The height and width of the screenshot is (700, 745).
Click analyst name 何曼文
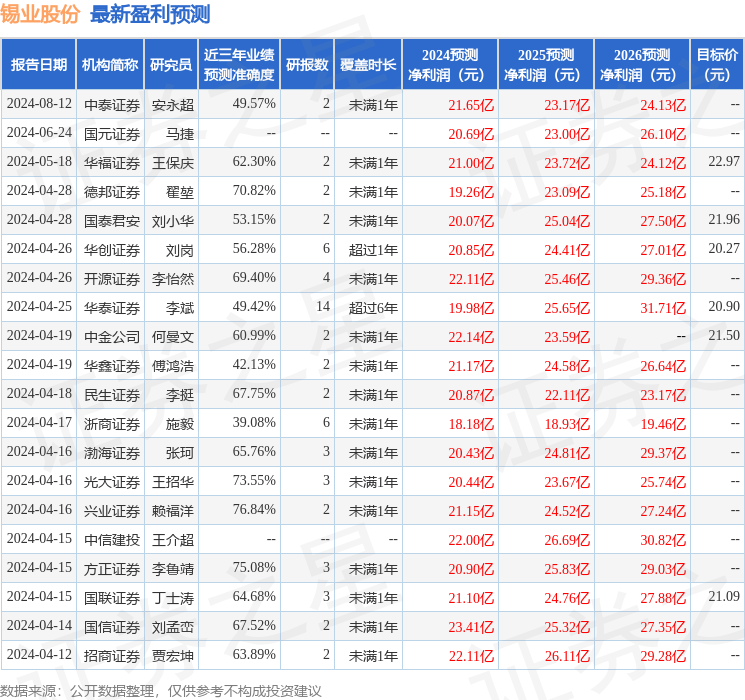pos(173,337)
